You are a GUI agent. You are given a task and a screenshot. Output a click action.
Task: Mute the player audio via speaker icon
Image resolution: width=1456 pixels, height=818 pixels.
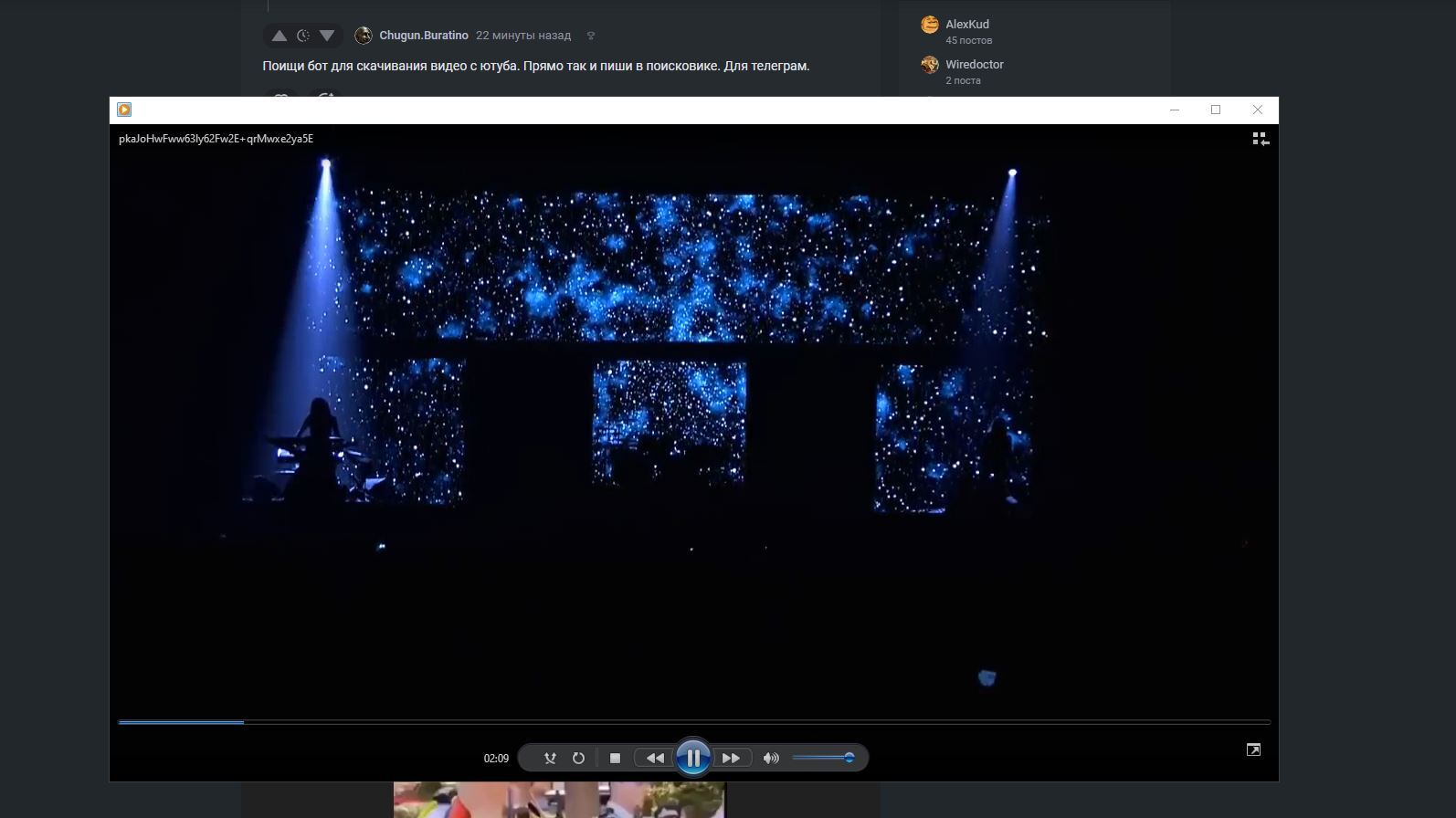(771, 758)
